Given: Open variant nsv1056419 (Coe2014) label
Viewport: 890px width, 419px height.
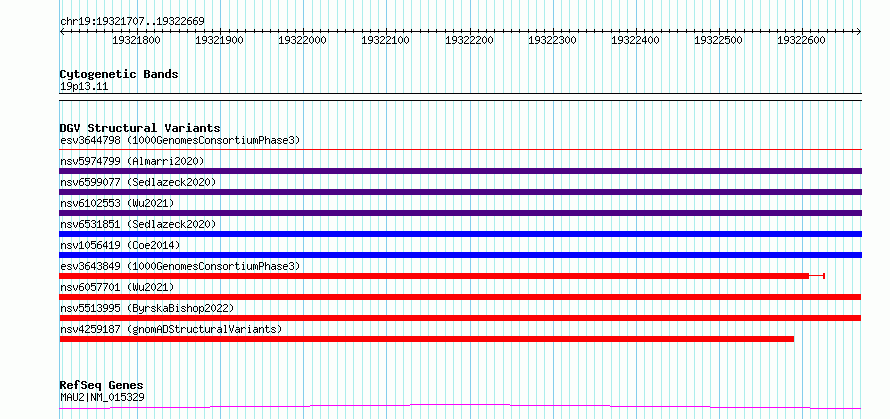Looking at the screenshot, I should (120, 245).
